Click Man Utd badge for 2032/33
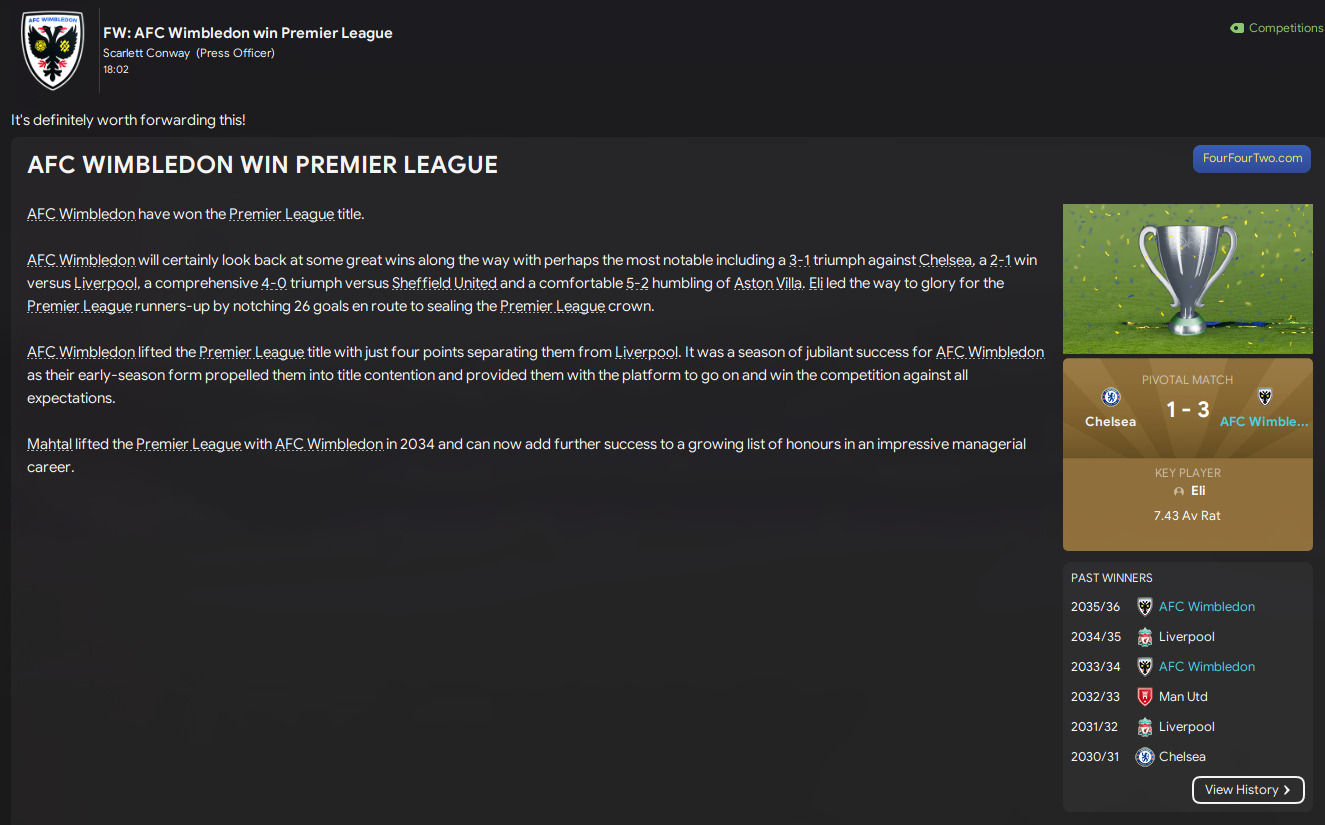Viewport: 1325px width, 825px height. [x=1145, y=697]
